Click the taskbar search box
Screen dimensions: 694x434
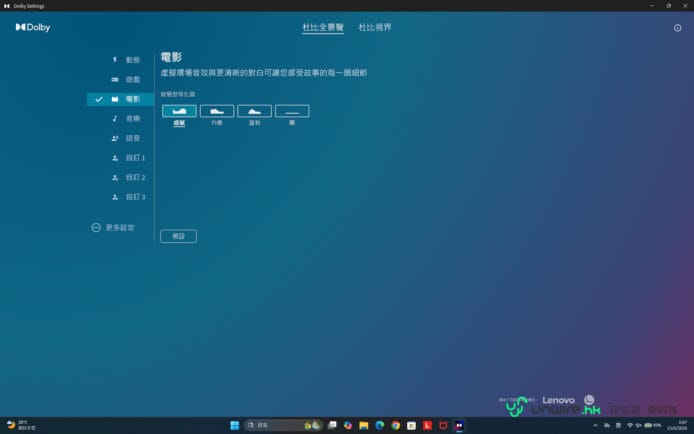click(283, 425)
